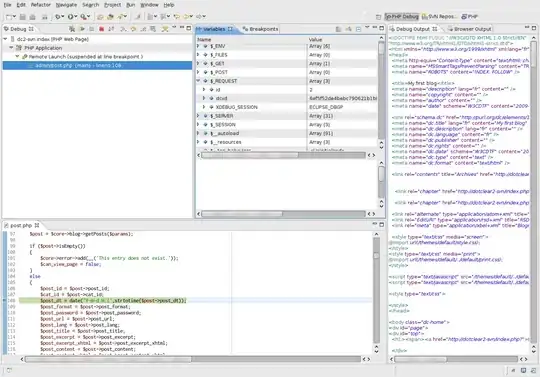The height and width of the screenshot is (377, 540).
Task: Open the dropdown arrow beside the Run icon
Action: [x=76, y=17]
